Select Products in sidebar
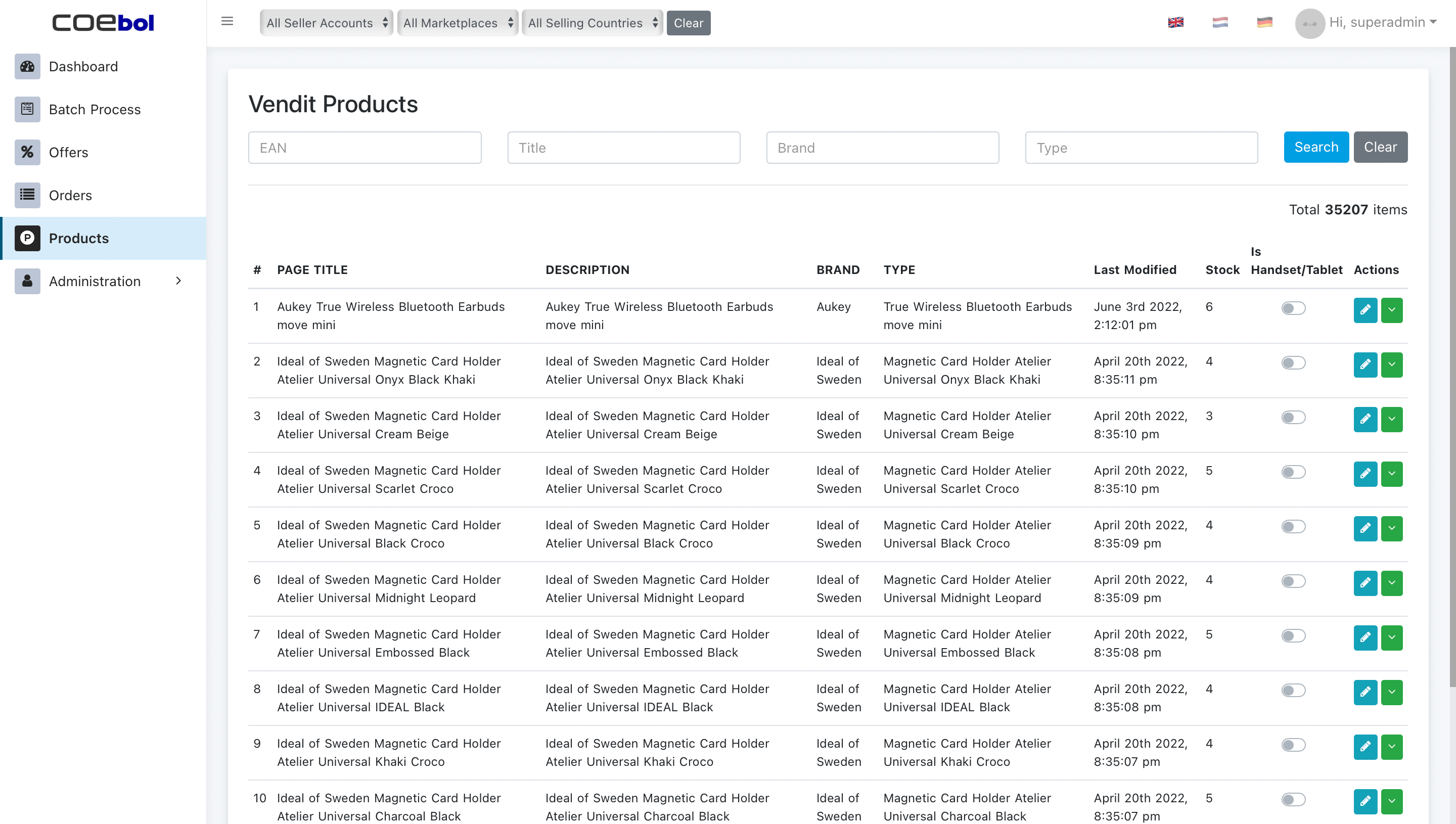The image size is (1456, 824). pos(104,238)
